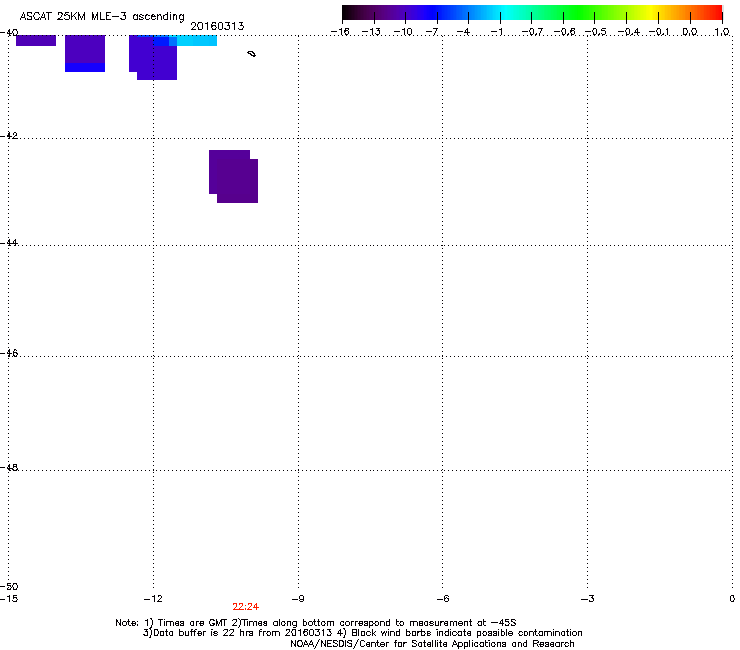Click the colorbar label -0.7
Screen dimensions: 740x650
coord(532,32)
